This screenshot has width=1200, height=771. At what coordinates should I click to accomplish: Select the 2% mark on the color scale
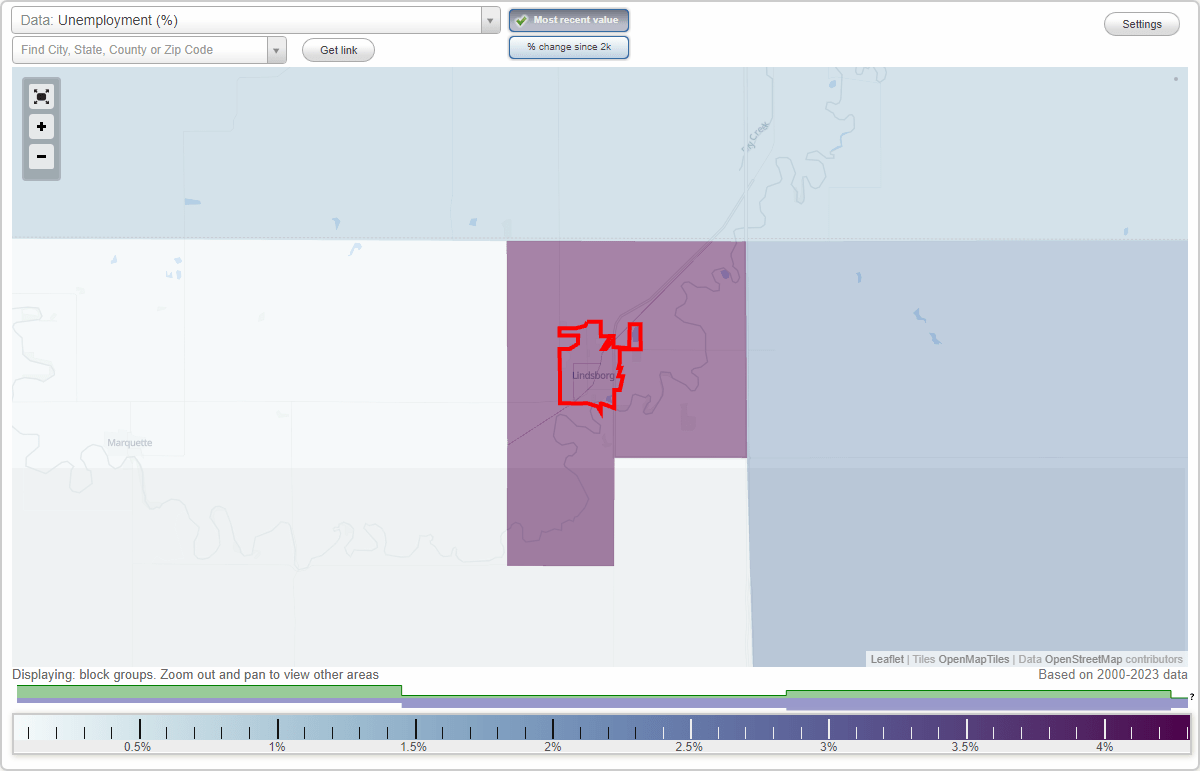tap(552, 727)
